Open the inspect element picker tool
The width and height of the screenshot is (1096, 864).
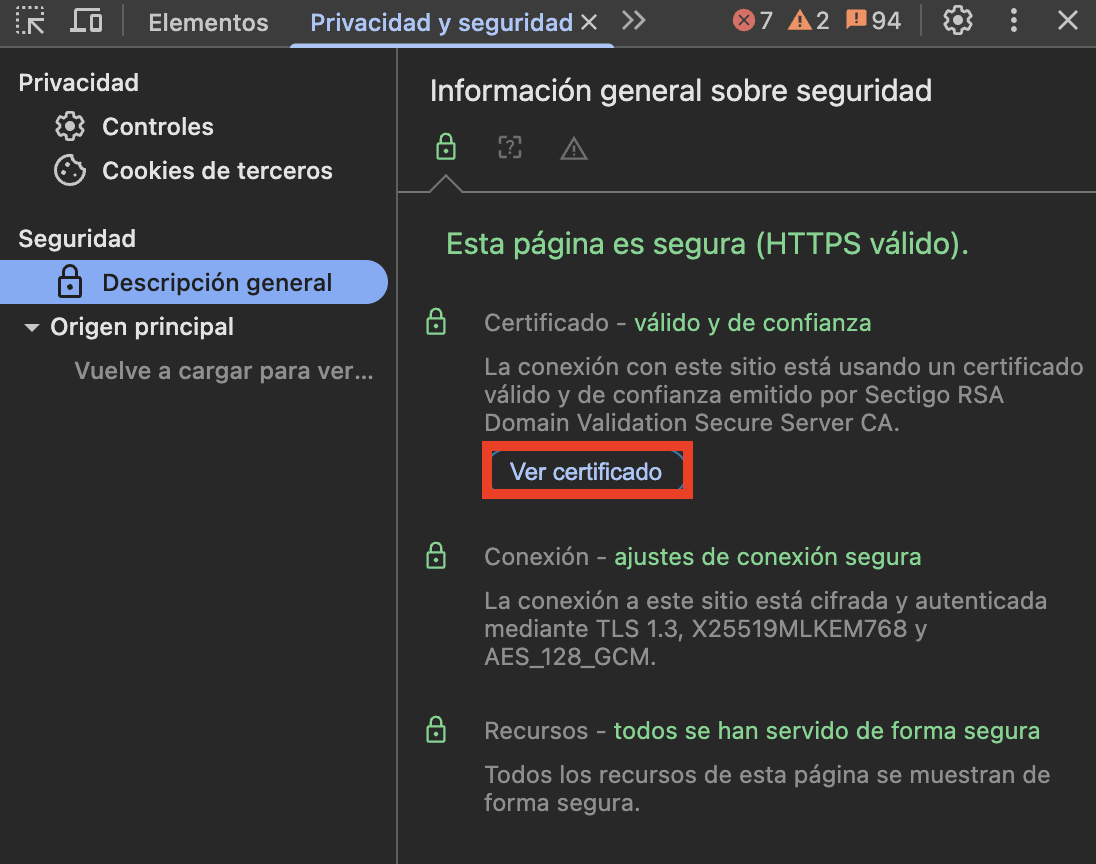31,21
